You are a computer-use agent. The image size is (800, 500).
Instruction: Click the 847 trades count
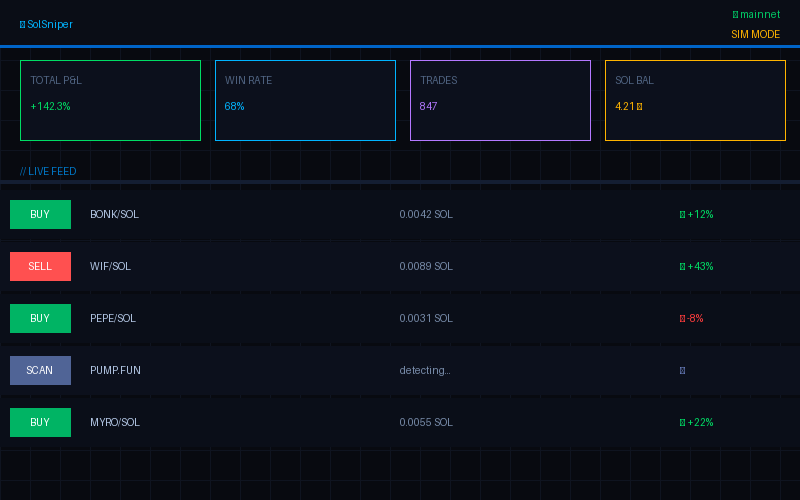coord(429,106)
